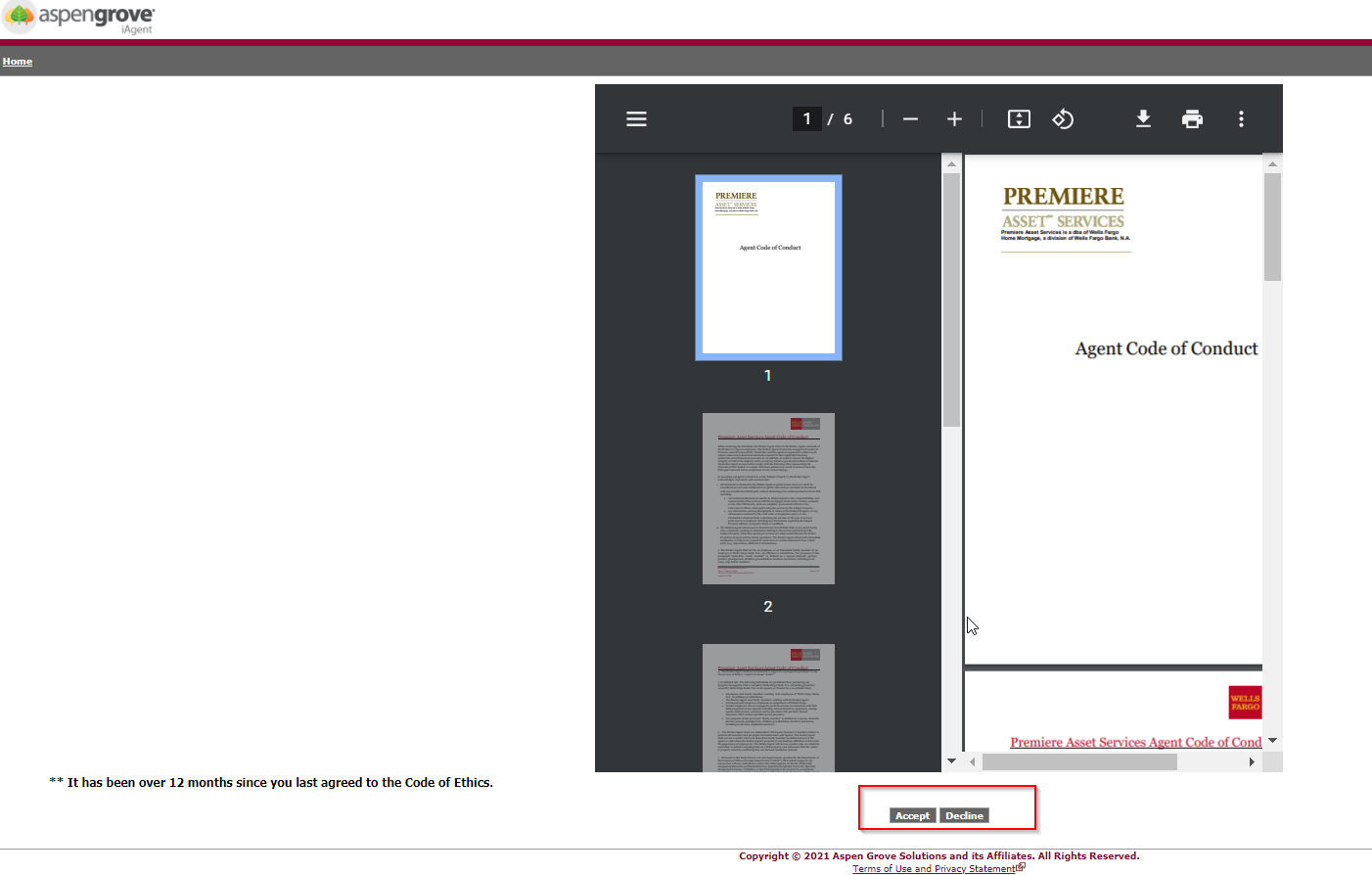Select page 1 thumbnail

point(768,267)
